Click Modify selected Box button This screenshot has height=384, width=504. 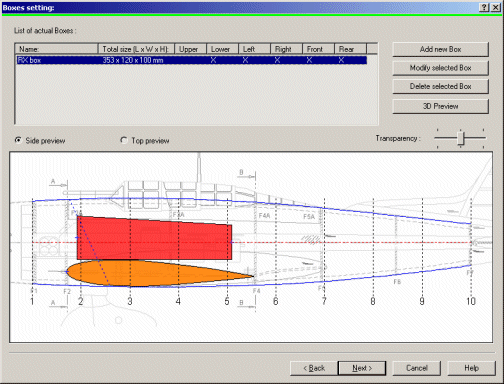440,68
